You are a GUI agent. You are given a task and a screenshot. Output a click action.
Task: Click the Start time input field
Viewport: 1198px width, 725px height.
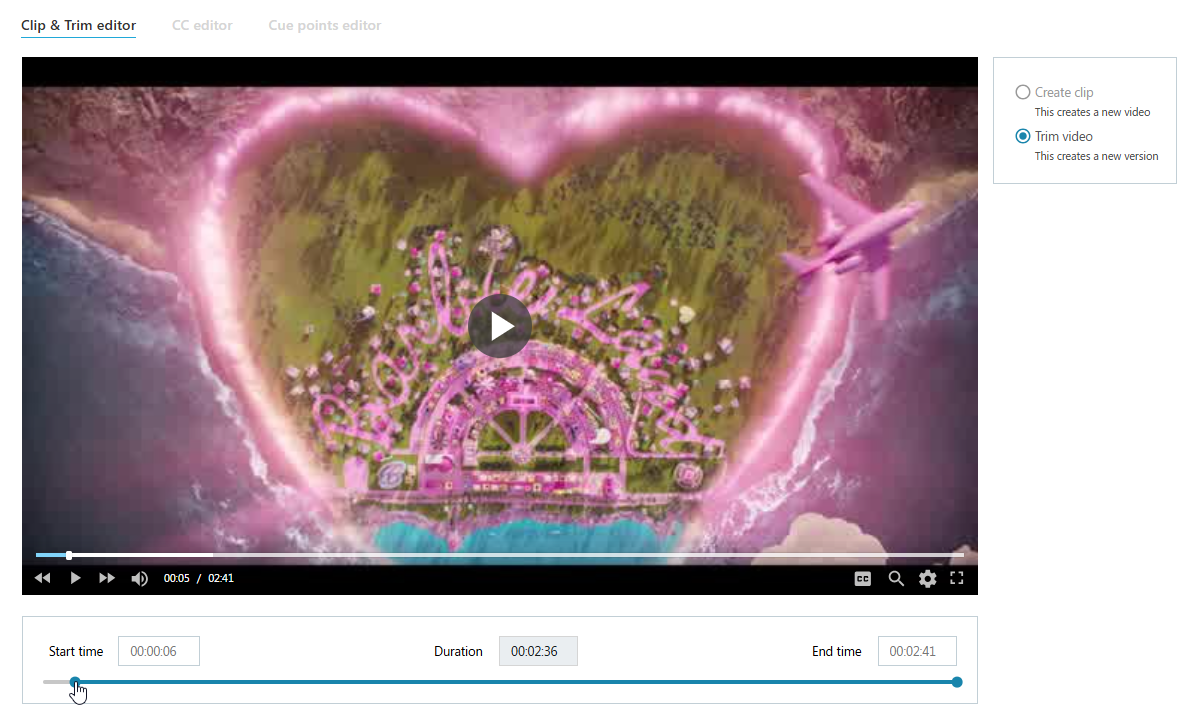pyautogui.click(x=159, y=651)
